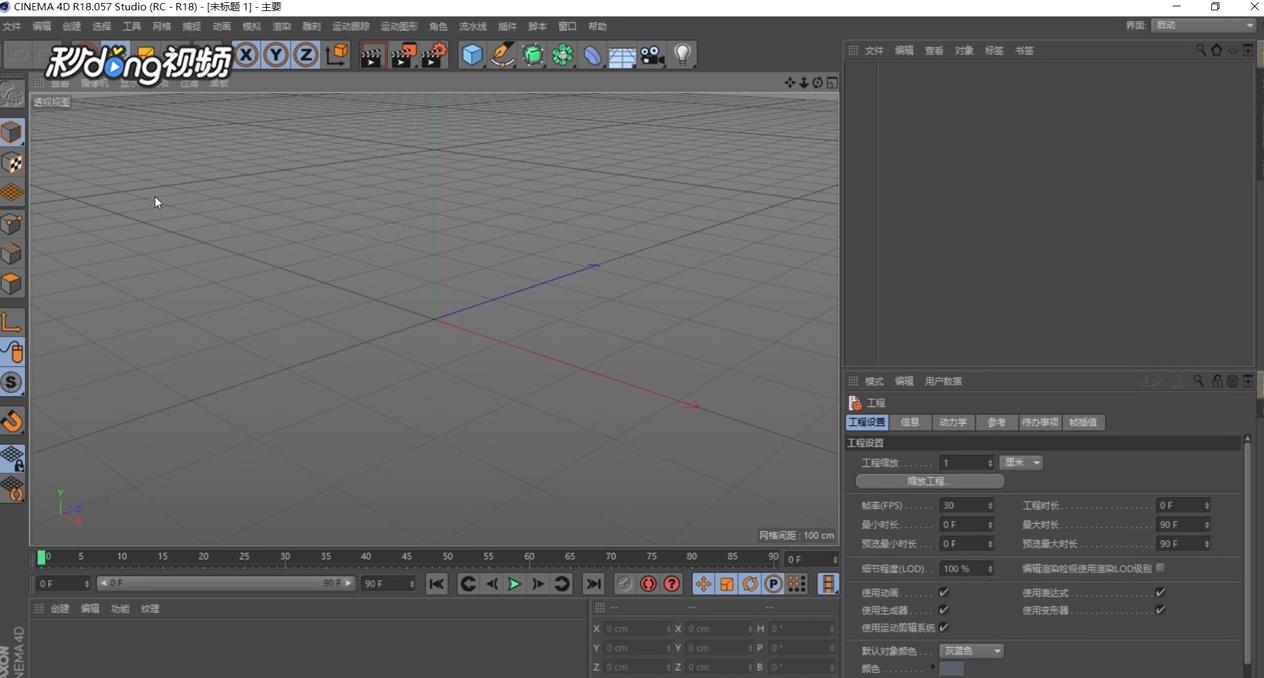Viewport: 1264px width, 678px height.
Task: Click the timeline preview range slider bar
Action: point(226,583)
